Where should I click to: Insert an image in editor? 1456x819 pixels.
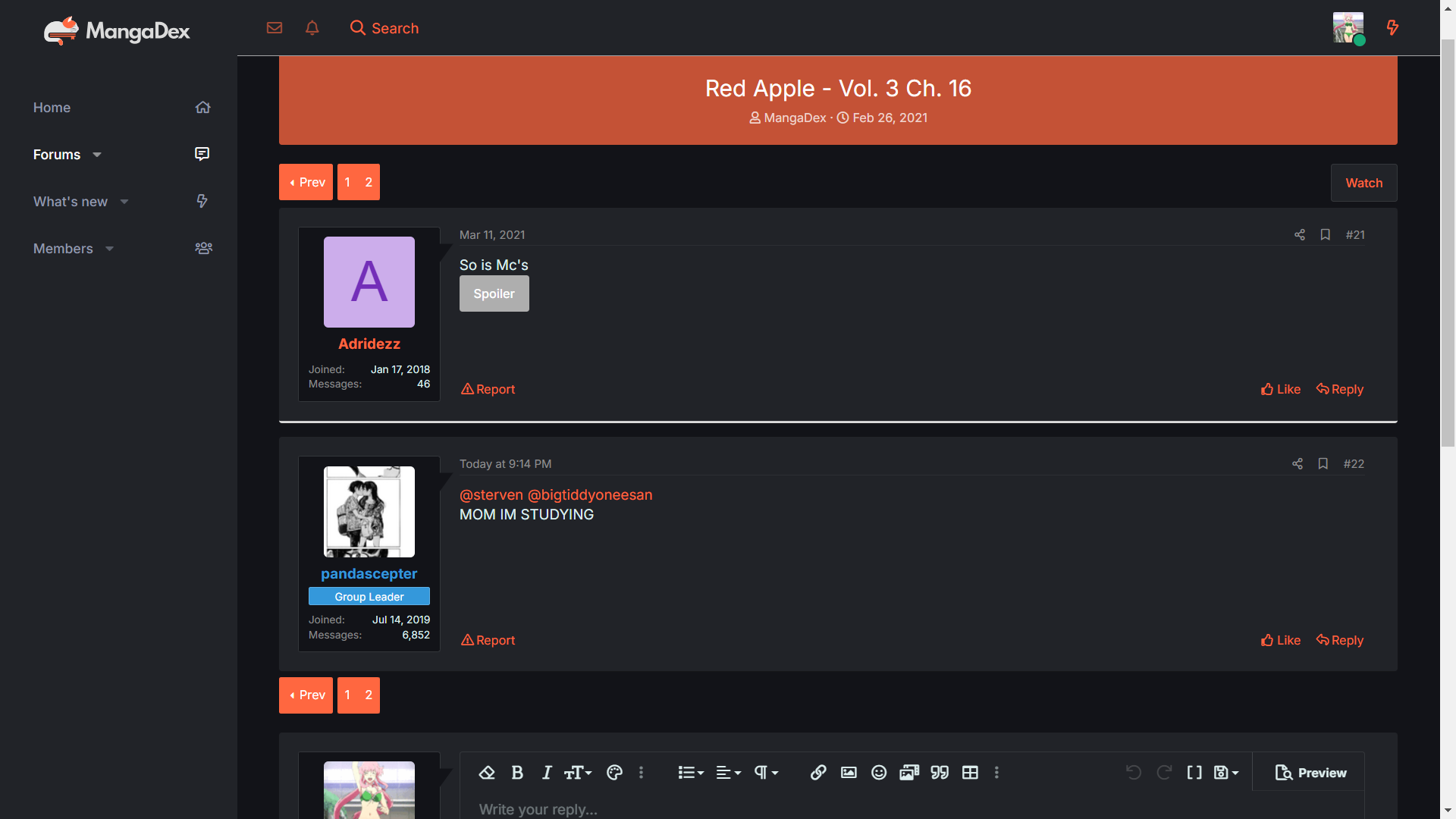(x=849, y=773)
